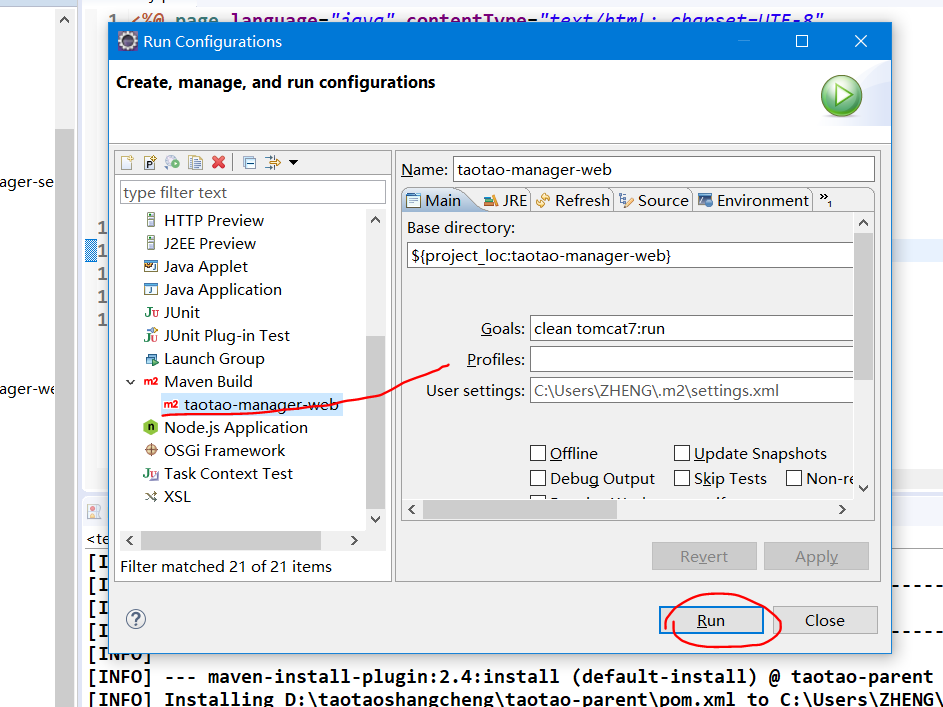This screenshot has height=707, width=943.
Task: Select Node.js Application in configuration list
Action: (x=236, y=427)
